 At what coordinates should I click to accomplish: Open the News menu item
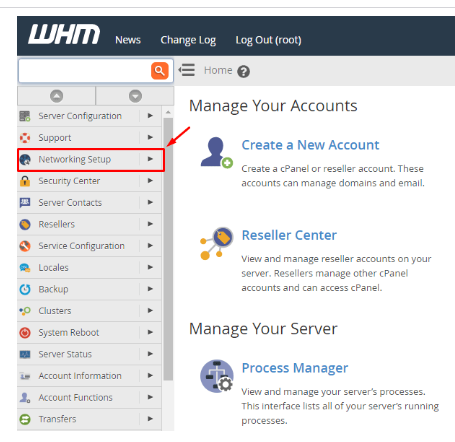tap(128, 40)
